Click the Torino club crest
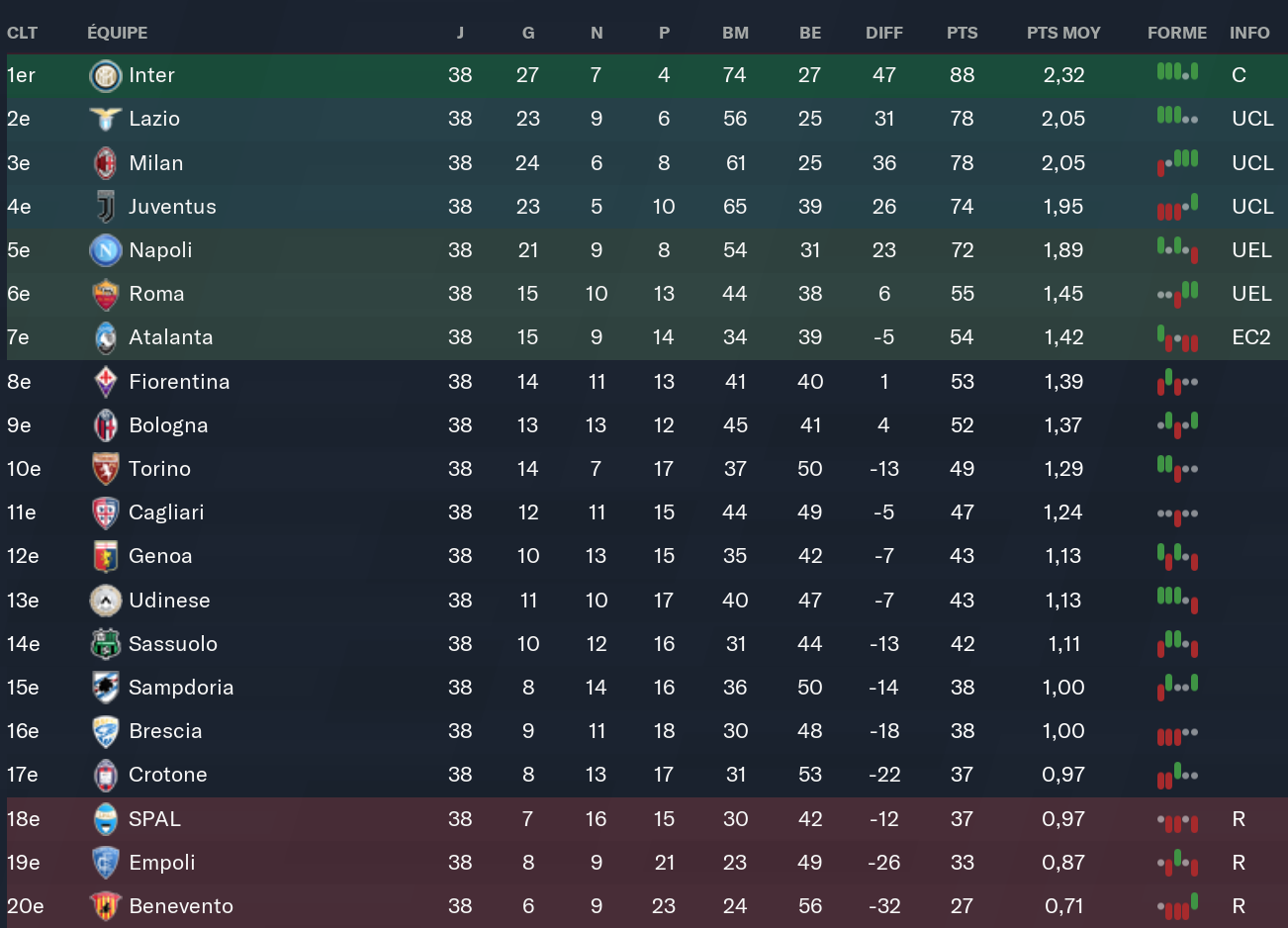 105,469
